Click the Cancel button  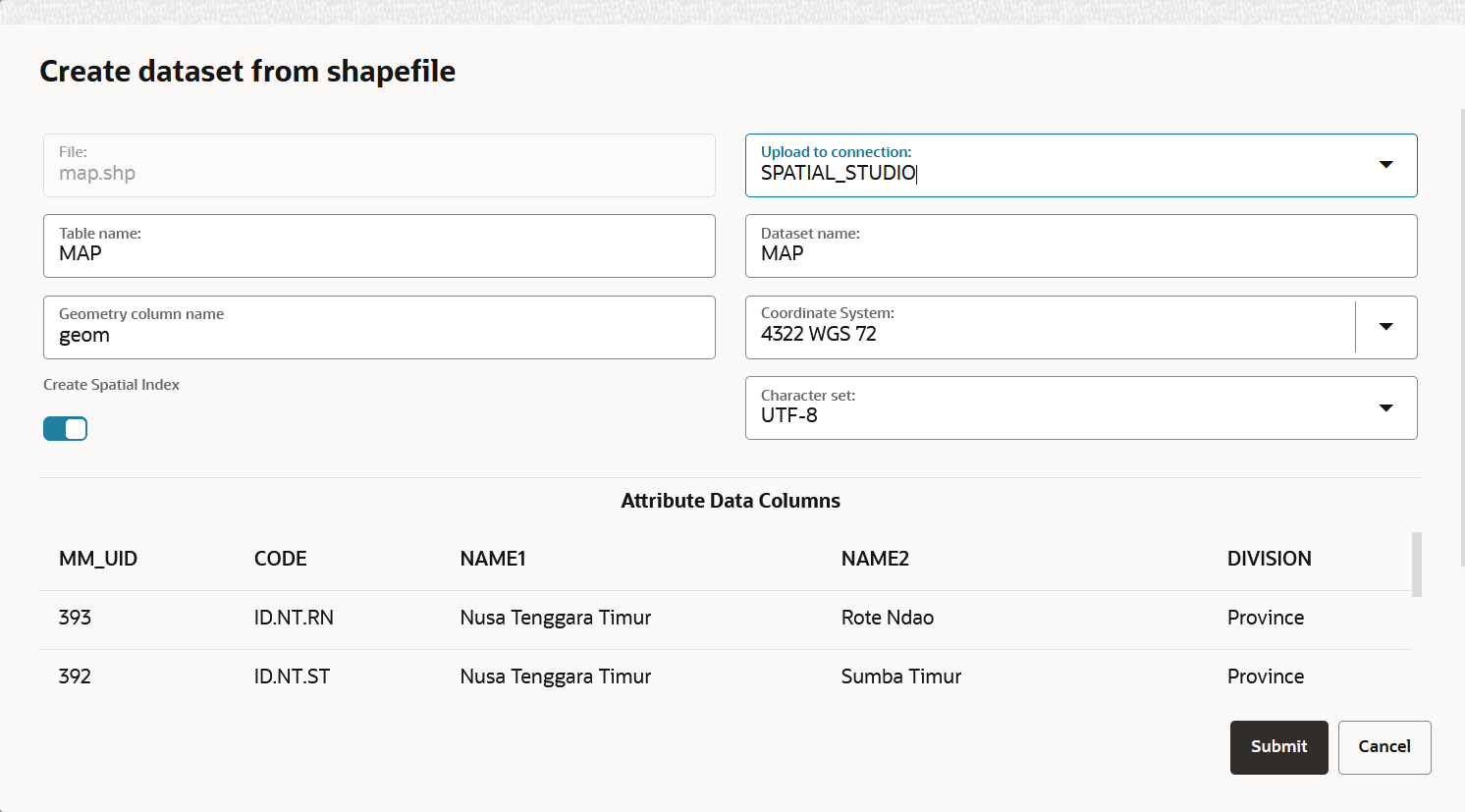1384,747
